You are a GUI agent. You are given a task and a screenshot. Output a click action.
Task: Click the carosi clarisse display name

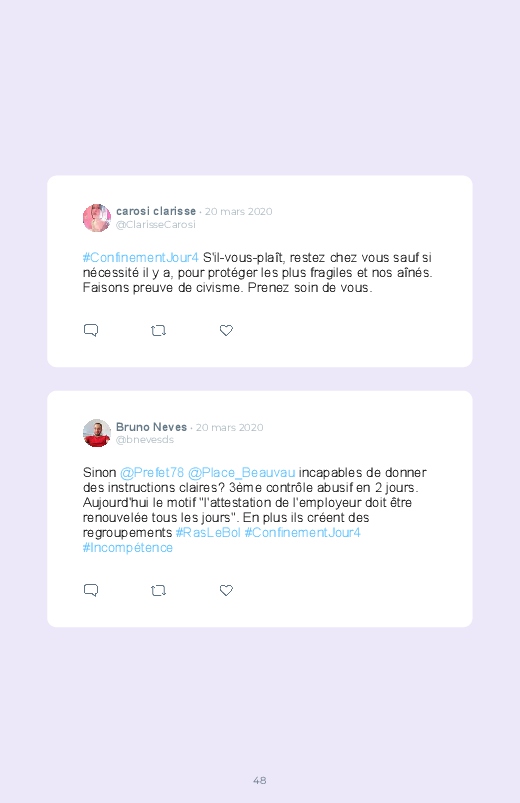click(x=156, y=211)
